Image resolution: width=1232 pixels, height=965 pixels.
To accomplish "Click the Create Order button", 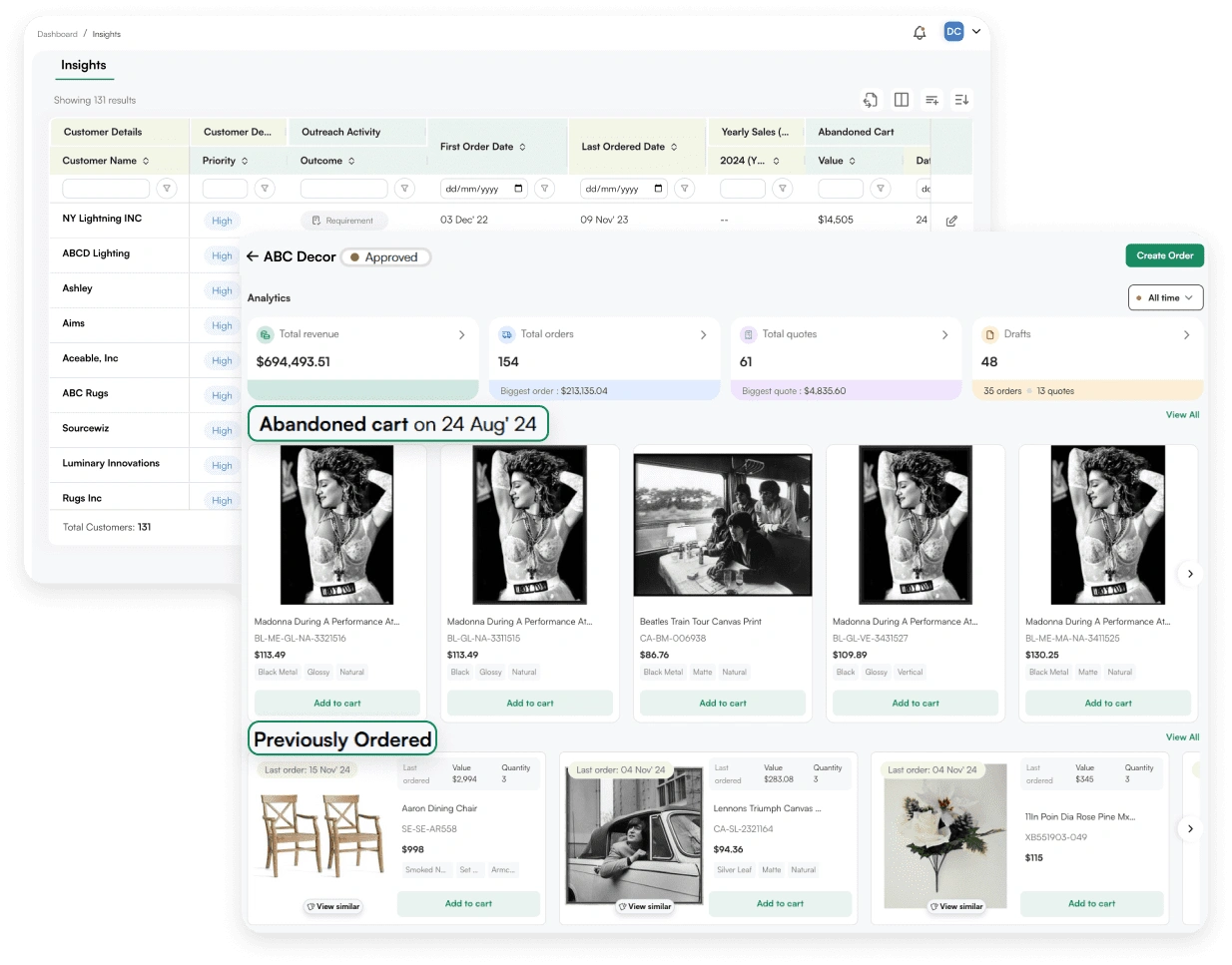I will (1164, 255).
